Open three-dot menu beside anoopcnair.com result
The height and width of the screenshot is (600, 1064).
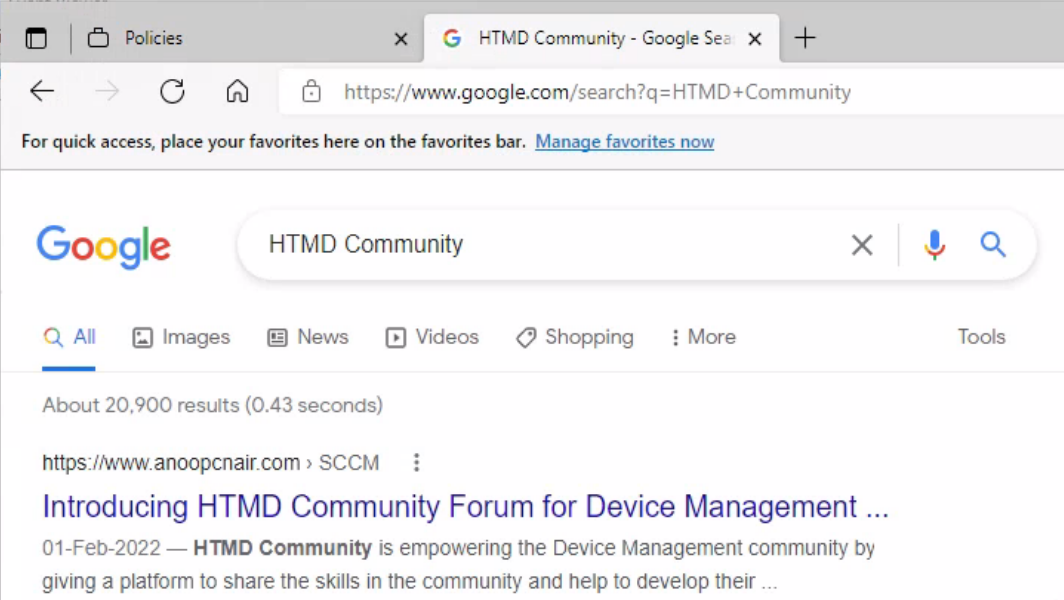click(x=416, y=462)
